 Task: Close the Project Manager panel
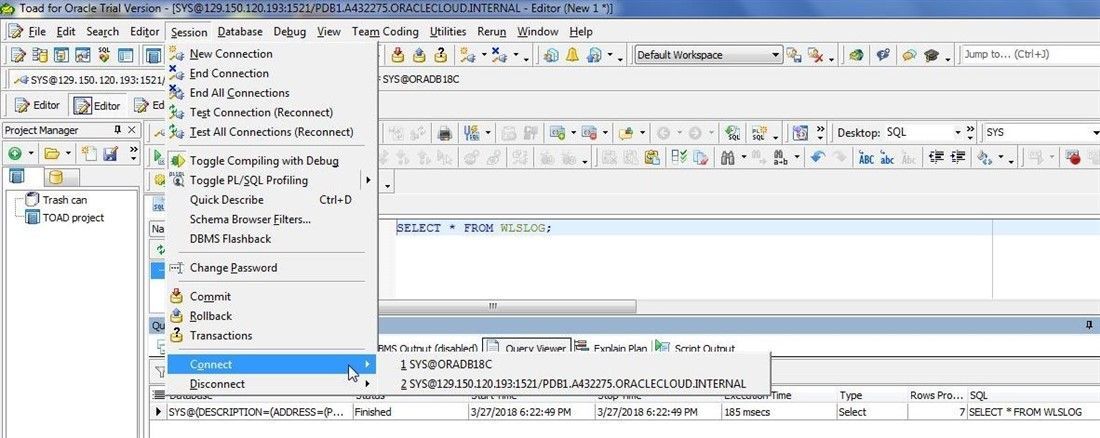133,130
